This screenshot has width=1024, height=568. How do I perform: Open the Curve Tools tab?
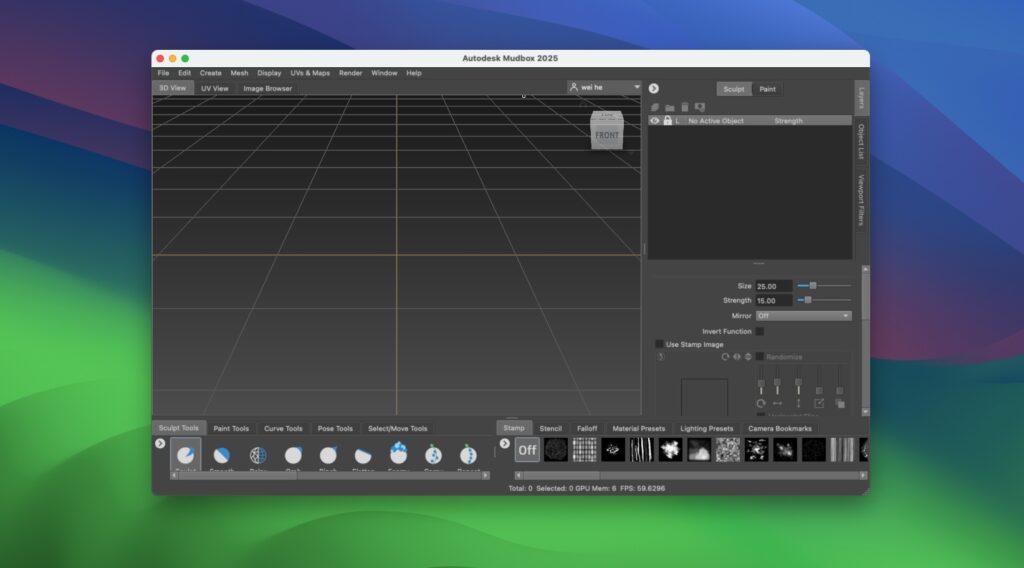click(283, 428)
